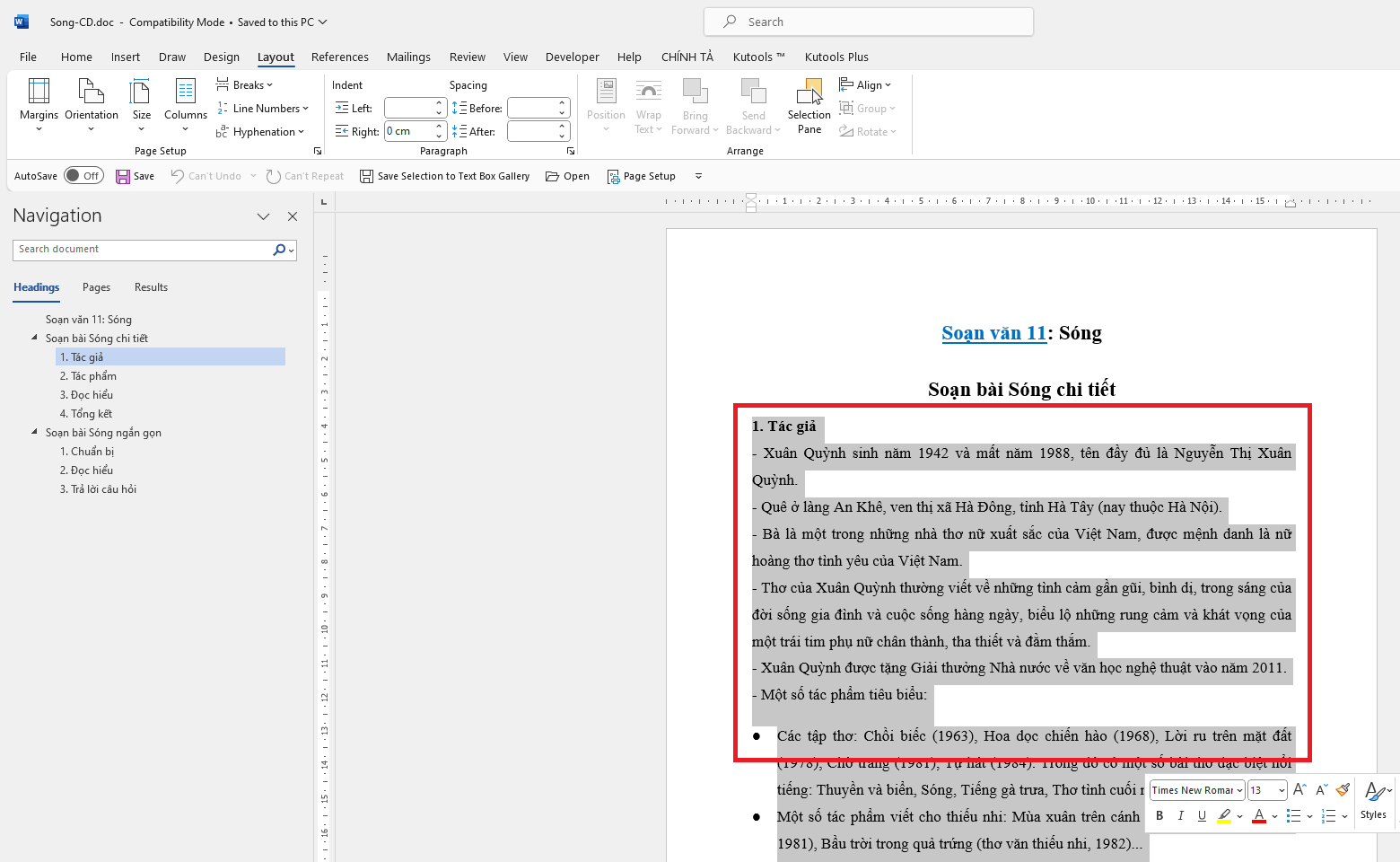
Task: Select heading 2. Tác phẩm
Action: (x=88, y=376)
